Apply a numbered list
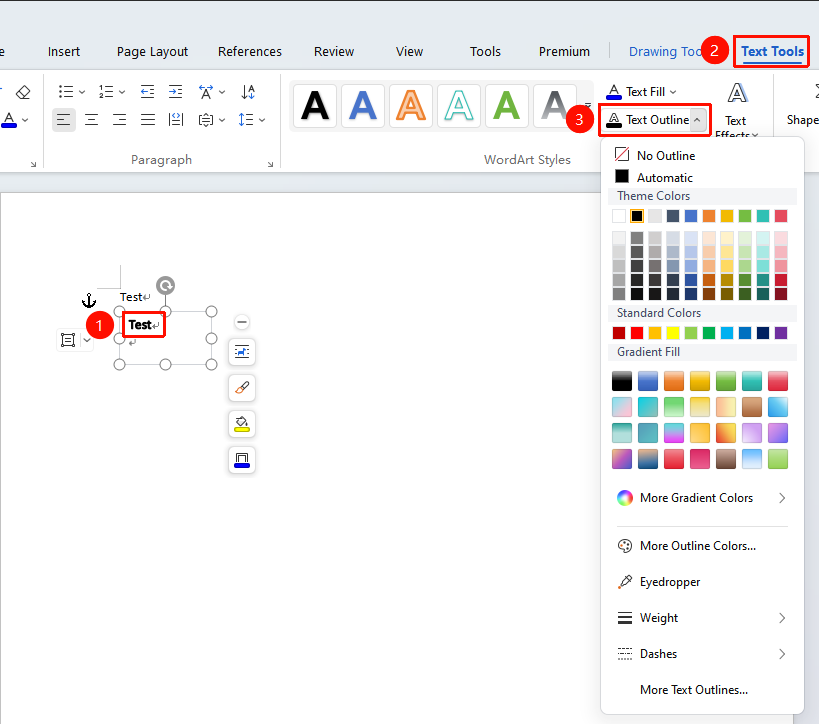This screenshot has height=724, width=819. (106, 92)
